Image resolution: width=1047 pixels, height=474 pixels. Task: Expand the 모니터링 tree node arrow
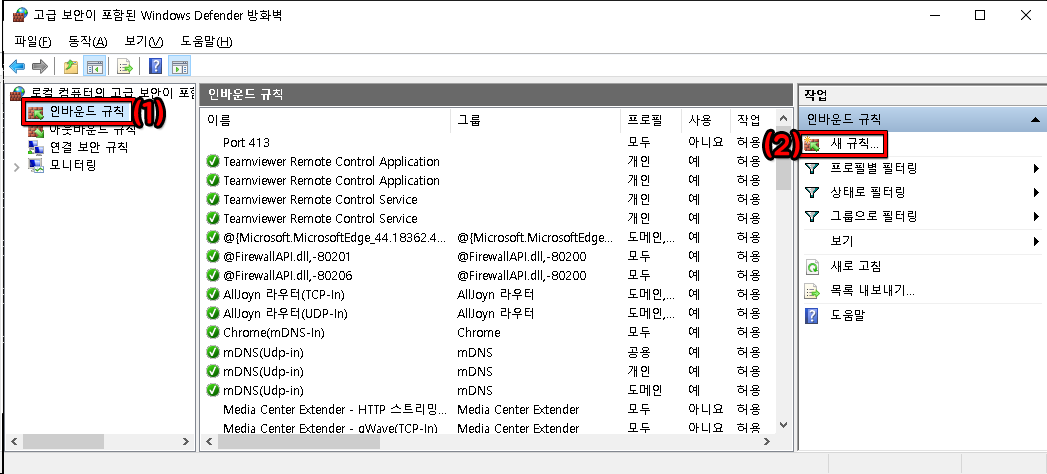[17, 166]
